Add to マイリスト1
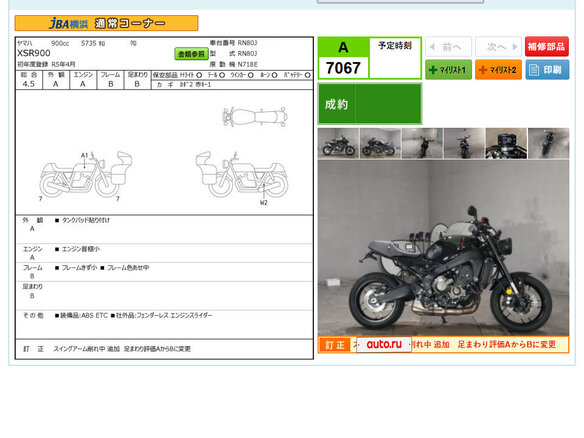Image resolution: width=584 pixels, height=438 pixels. click(x=448, y=70)
